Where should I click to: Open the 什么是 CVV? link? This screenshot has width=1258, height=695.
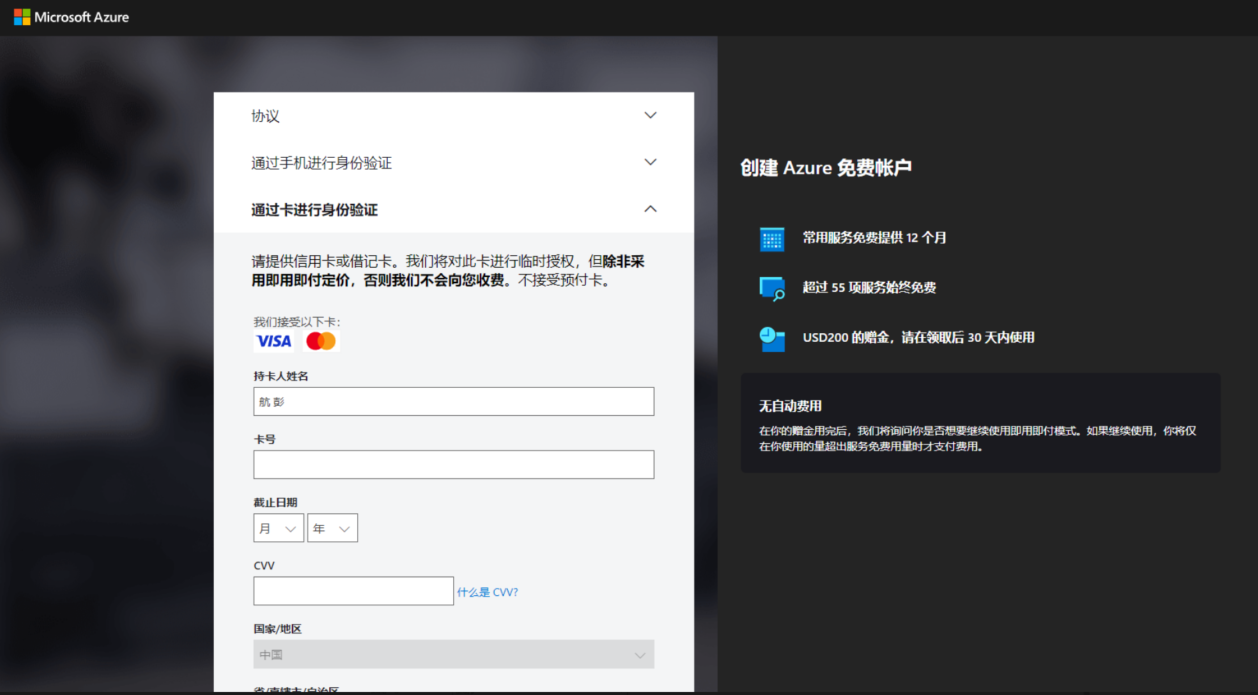point(487,591)
